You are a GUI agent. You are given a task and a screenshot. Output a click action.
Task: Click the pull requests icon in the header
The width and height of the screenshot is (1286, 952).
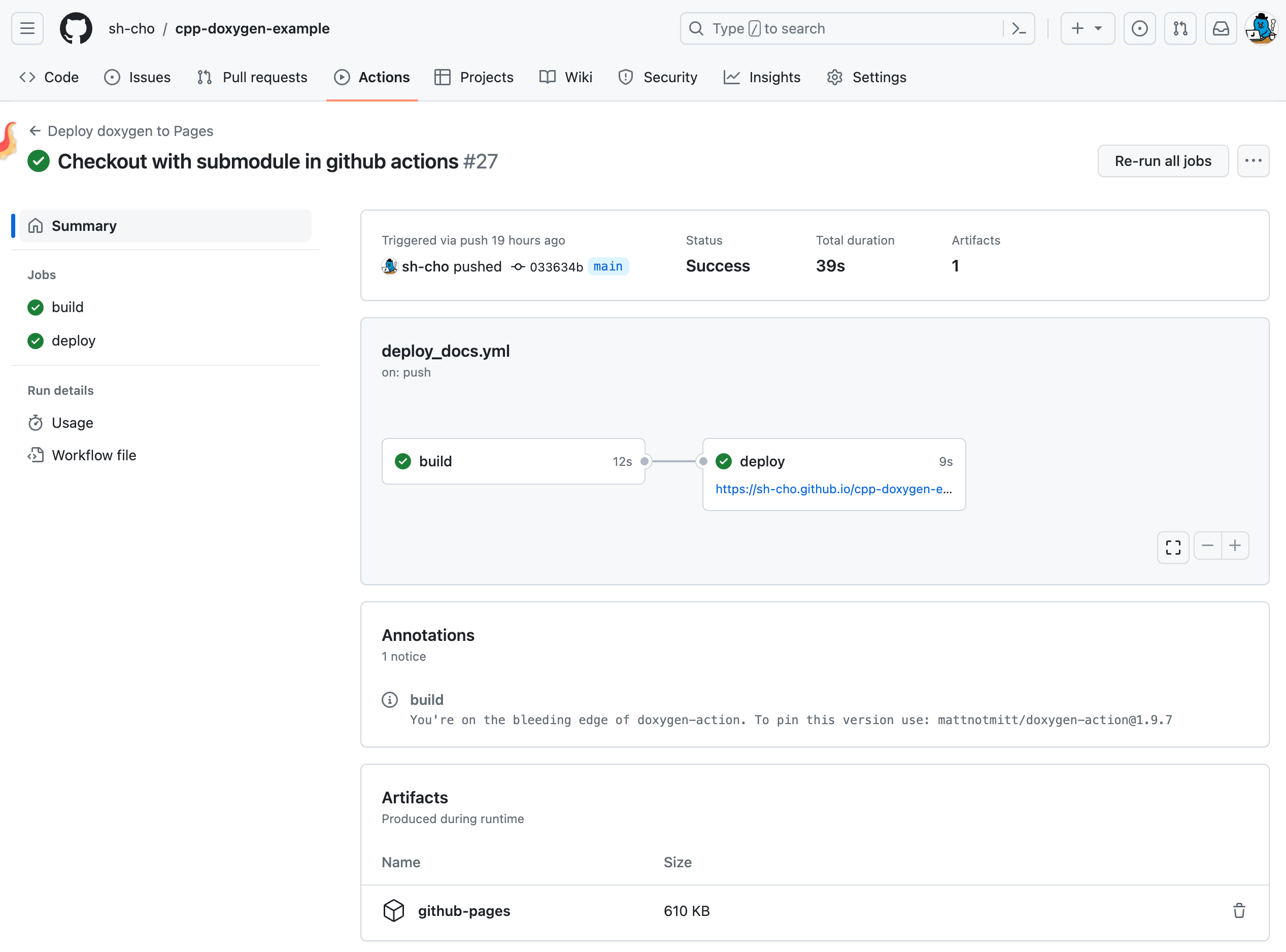[x=1180, y=28]
